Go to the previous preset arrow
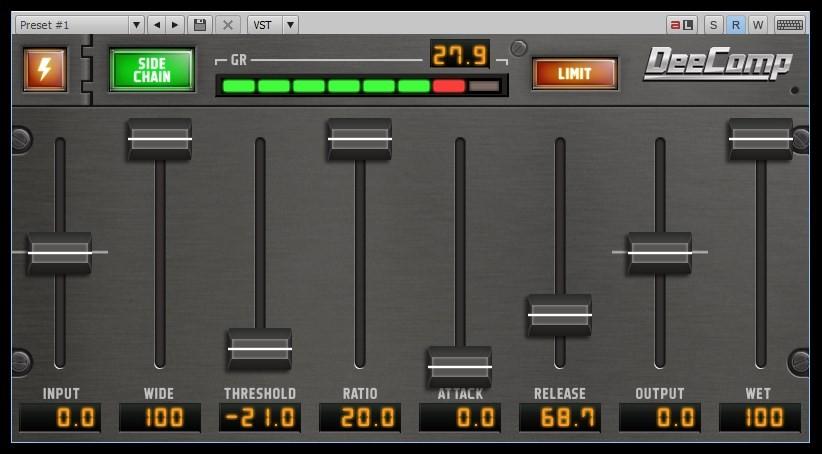 (156, 25)
